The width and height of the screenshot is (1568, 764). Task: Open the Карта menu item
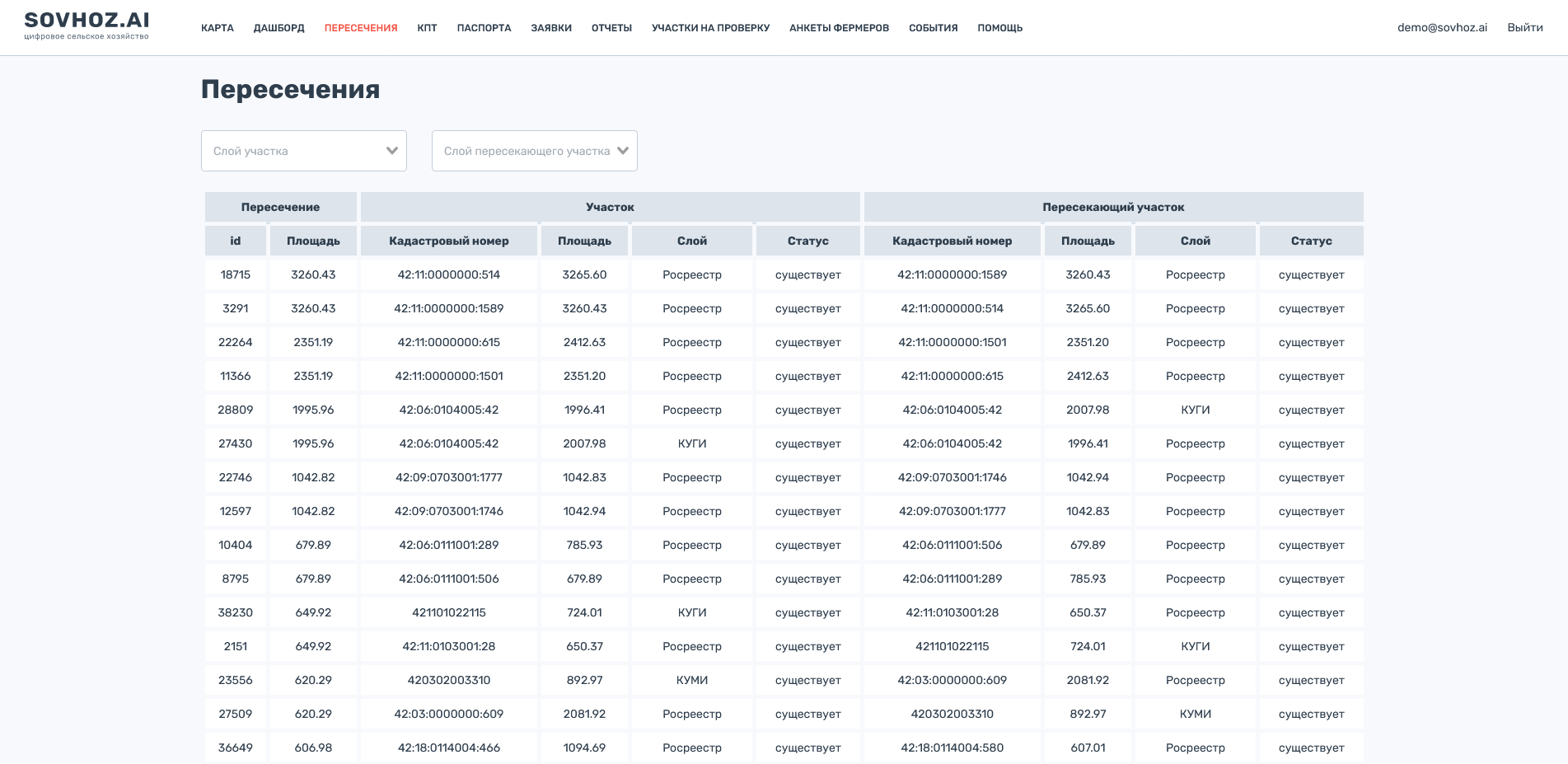(x=218, y=28)
